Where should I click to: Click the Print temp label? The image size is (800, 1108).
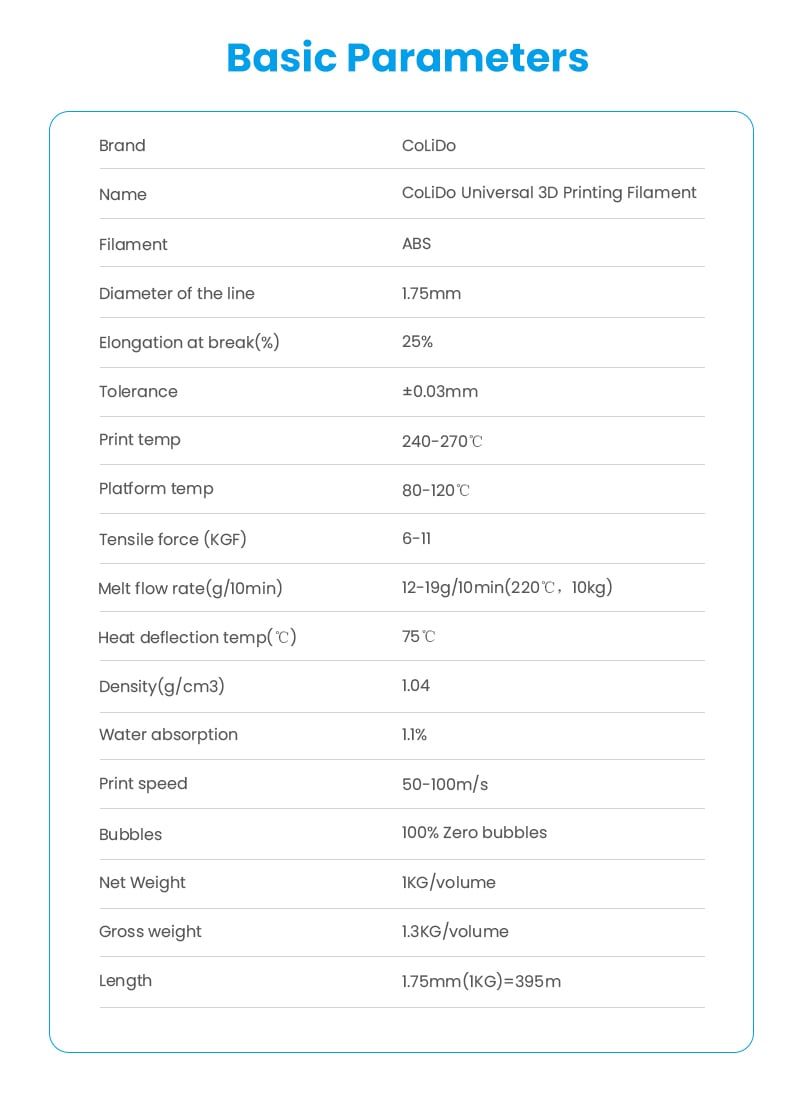[139, 440]
